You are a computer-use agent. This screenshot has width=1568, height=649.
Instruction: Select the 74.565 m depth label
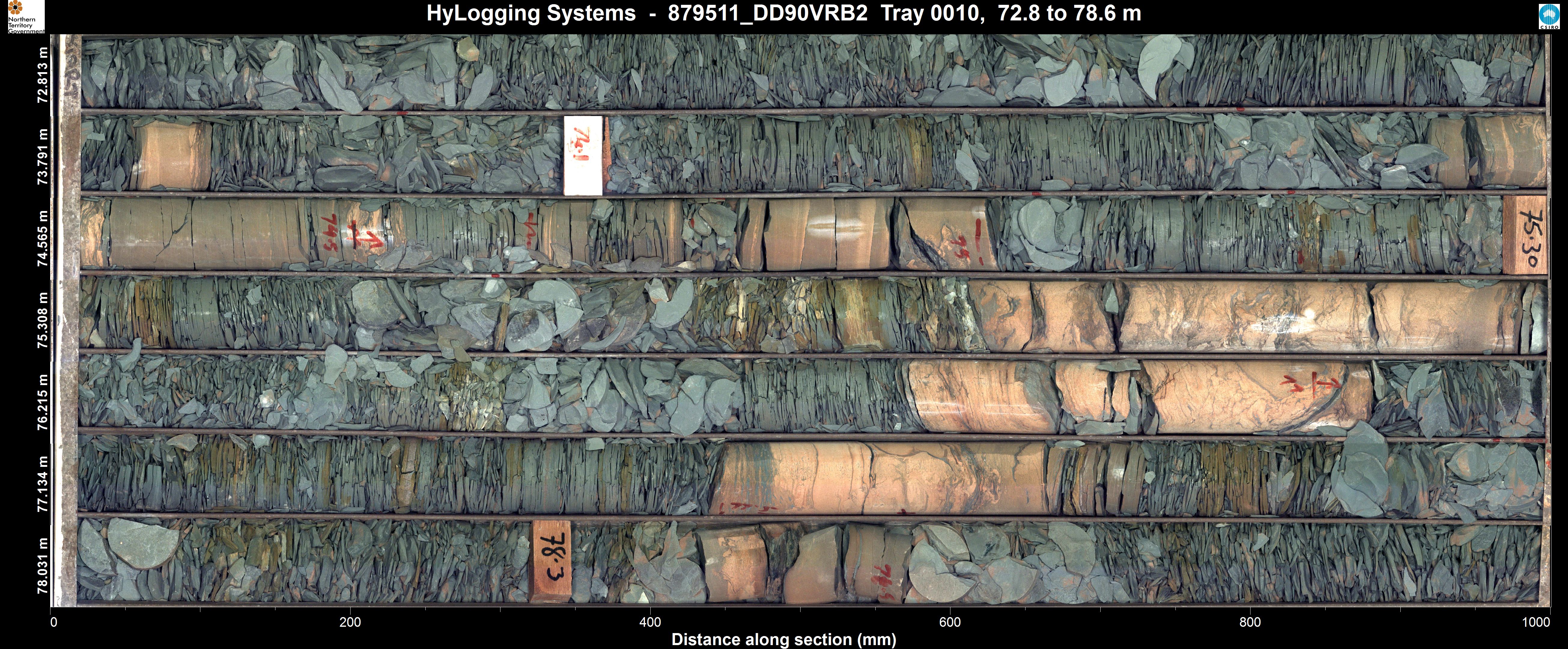[43, 238]
